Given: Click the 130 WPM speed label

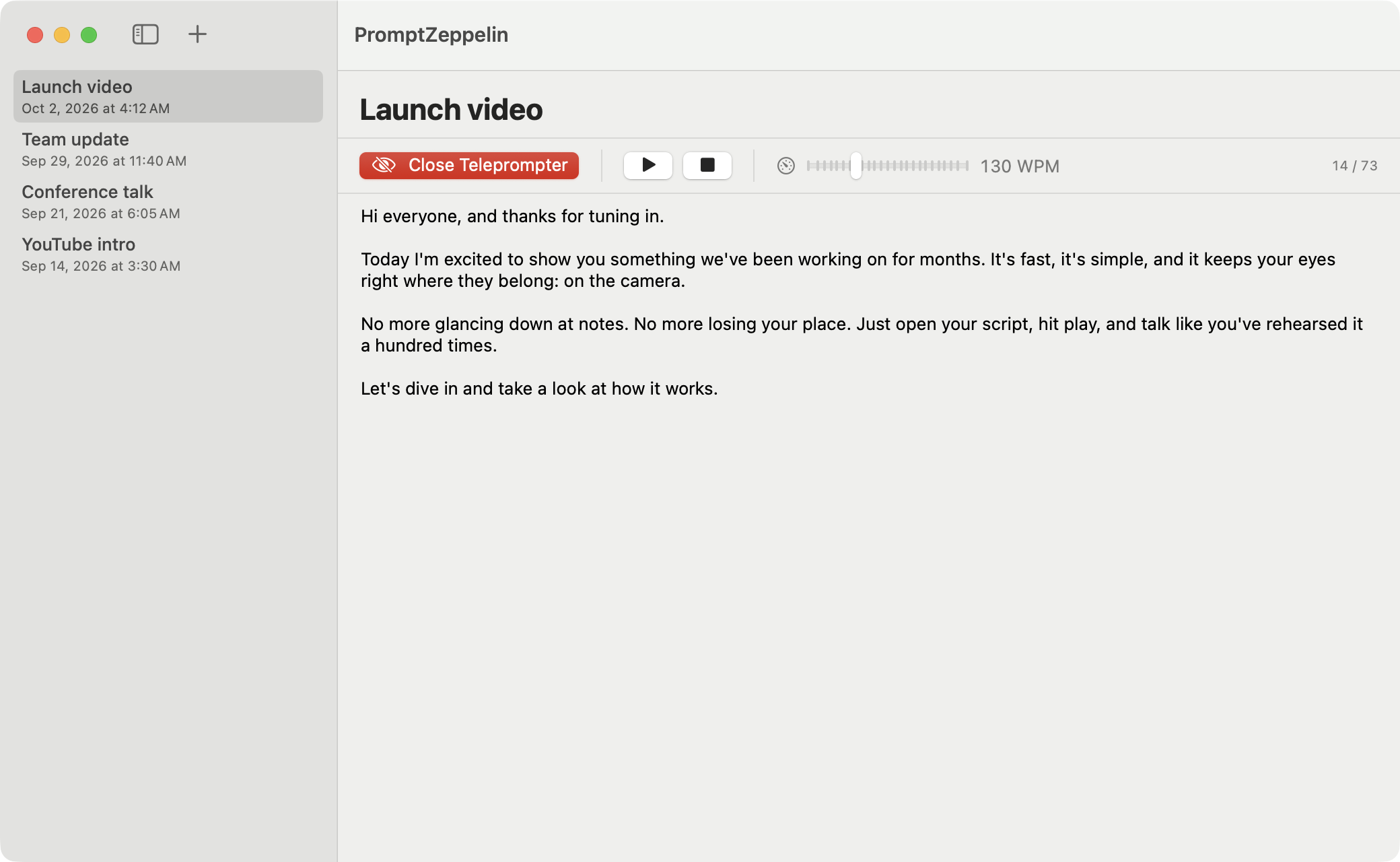Looking at the screenshot, I should point(1020,166).
